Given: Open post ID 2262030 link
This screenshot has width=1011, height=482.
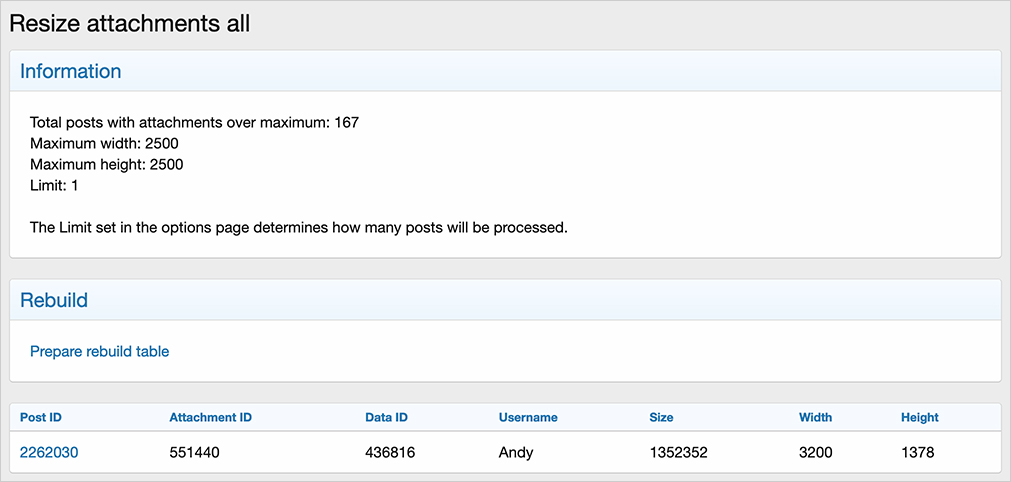Looking at the screenshot, I should 49,452.
